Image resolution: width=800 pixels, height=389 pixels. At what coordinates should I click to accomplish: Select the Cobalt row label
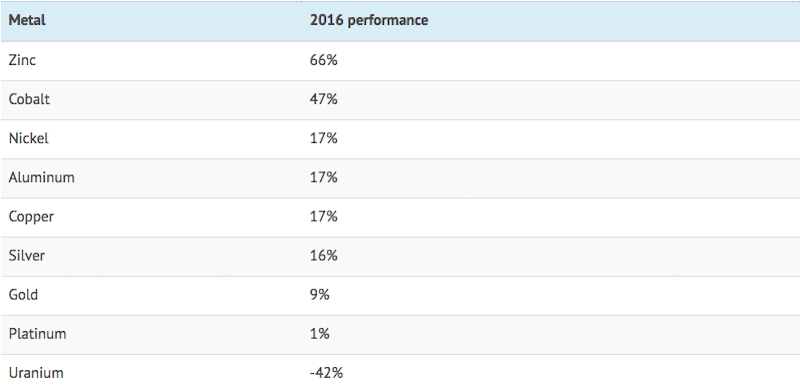click(29, 99)
